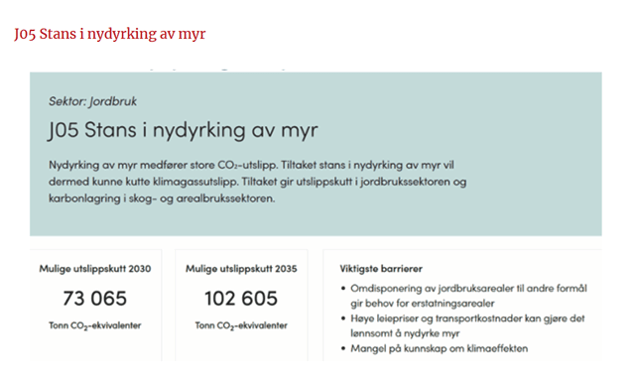
Task: Click the line 'gir behov for erstatningsarealer'
Action: (x=423, y=304)
